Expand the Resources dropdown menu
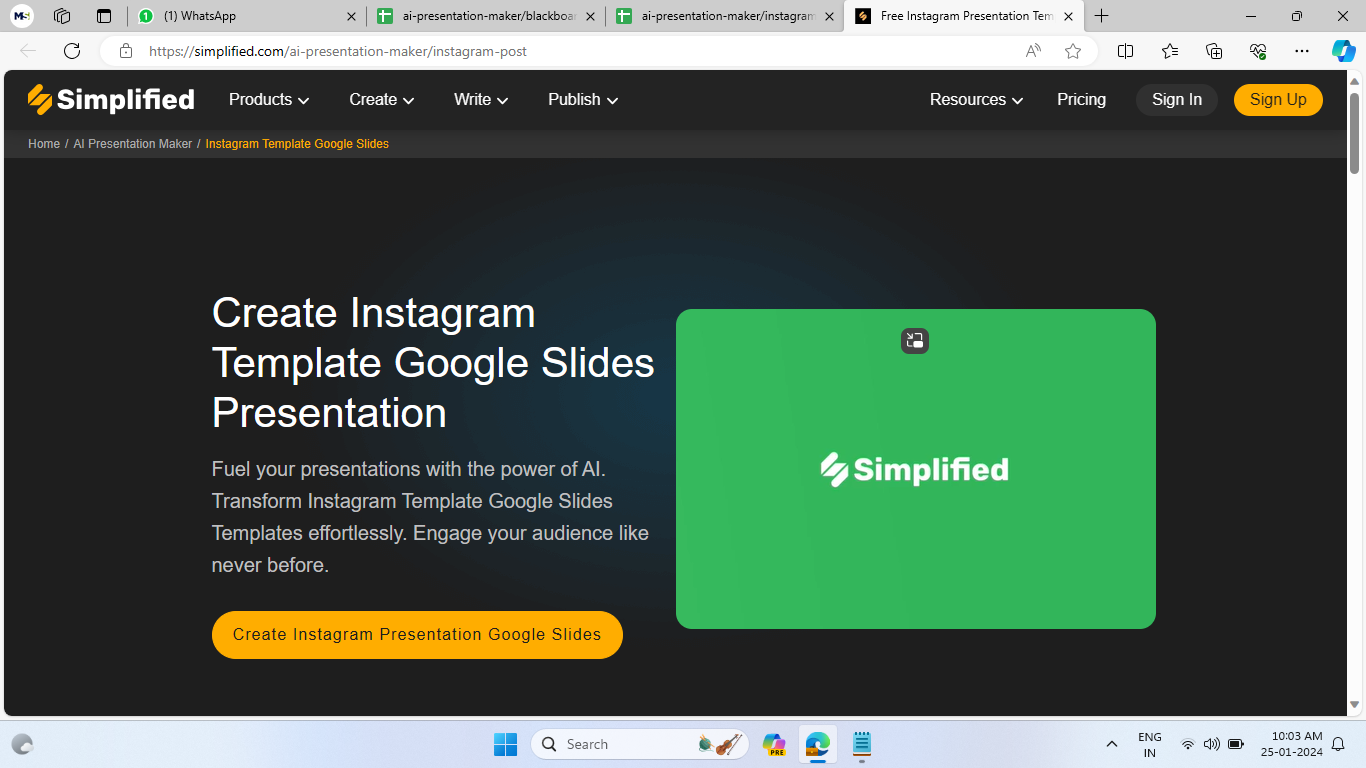1366x768 pixels. pos(976,99)
